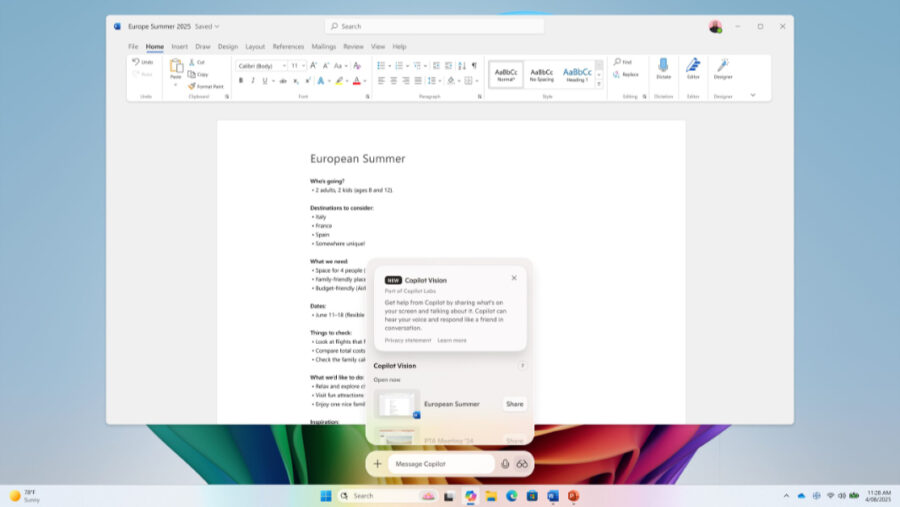
Task: Open Copilot from the taskbar
Action: click(471, 496)
